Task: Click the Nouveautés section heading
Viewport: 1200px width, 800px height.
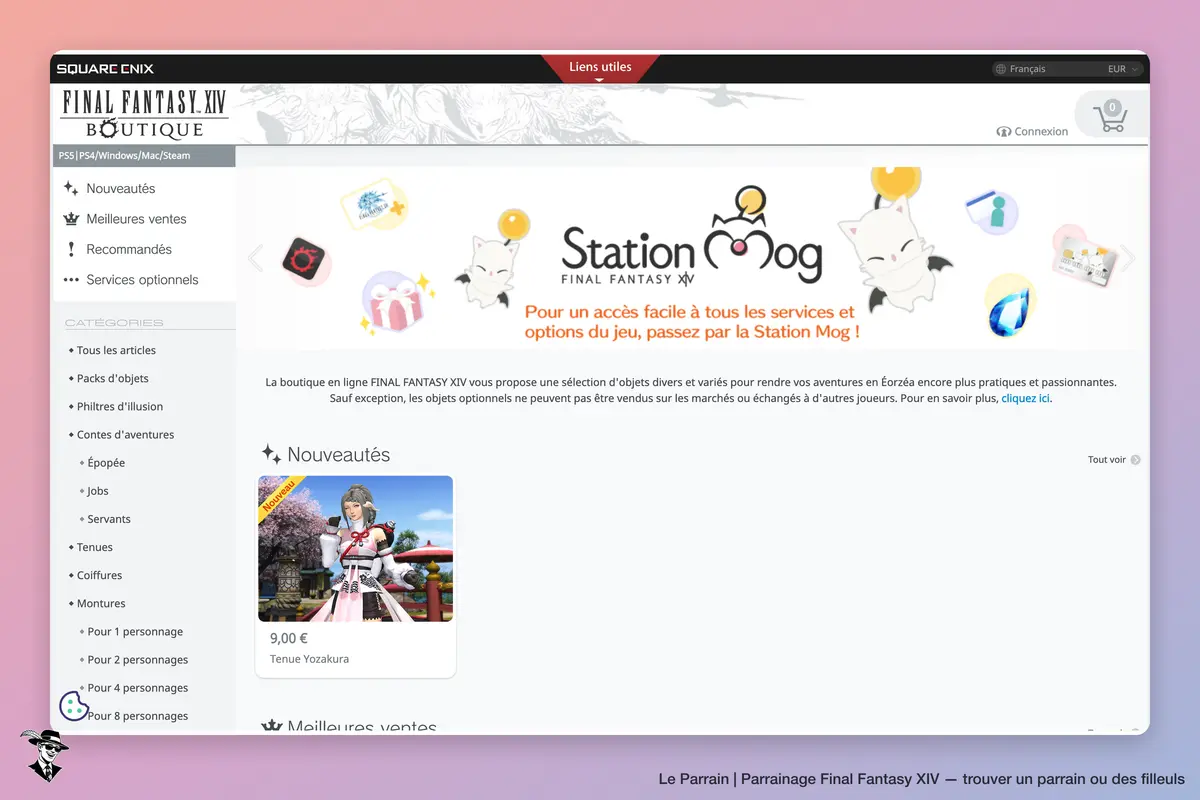Action: coord(338,455)
